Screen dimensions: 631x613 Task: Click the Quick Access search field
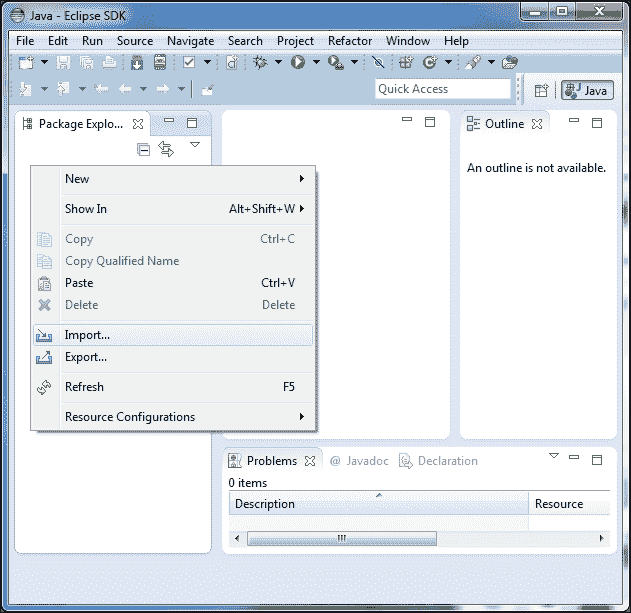[x=443, y=89]
